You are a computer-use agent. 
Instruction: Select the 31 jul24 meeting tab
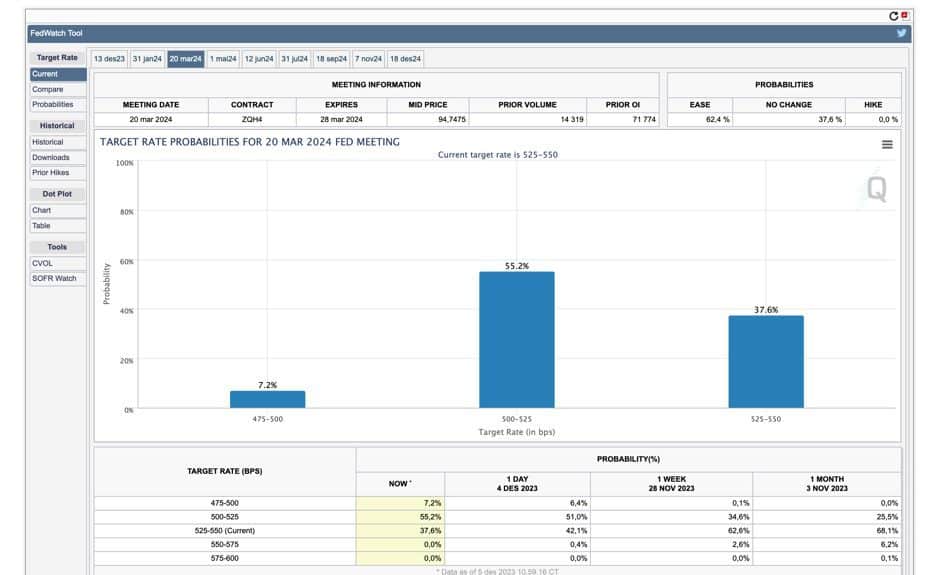click(x=295, y=59)
